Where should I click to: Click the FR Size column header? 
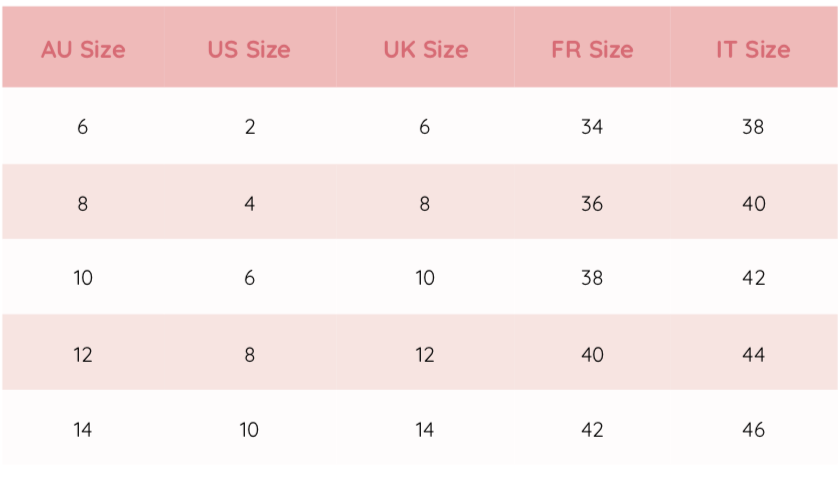pyautogui.click(x=592, y=49)
